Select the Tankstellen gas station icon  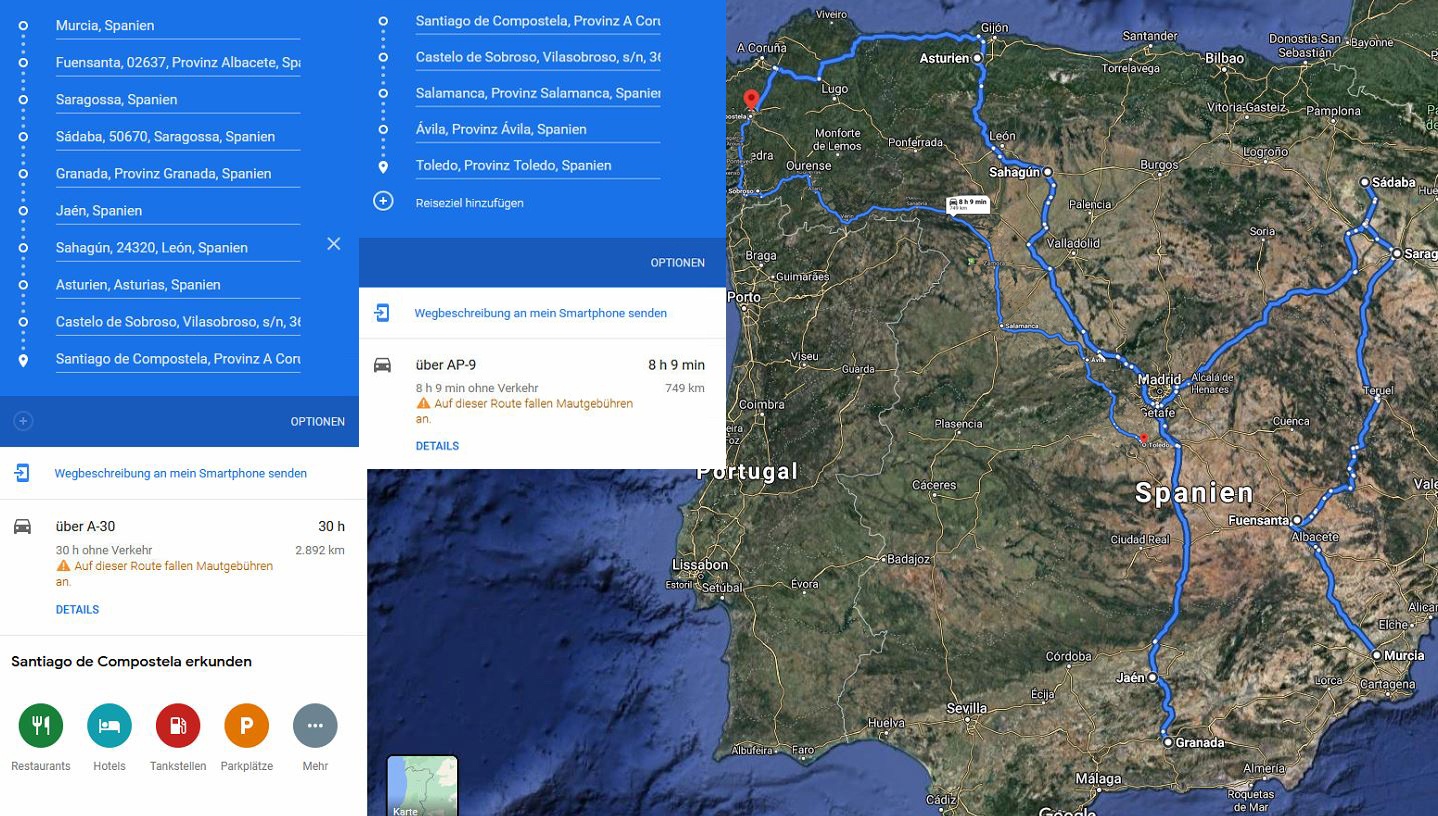[178, 726]
